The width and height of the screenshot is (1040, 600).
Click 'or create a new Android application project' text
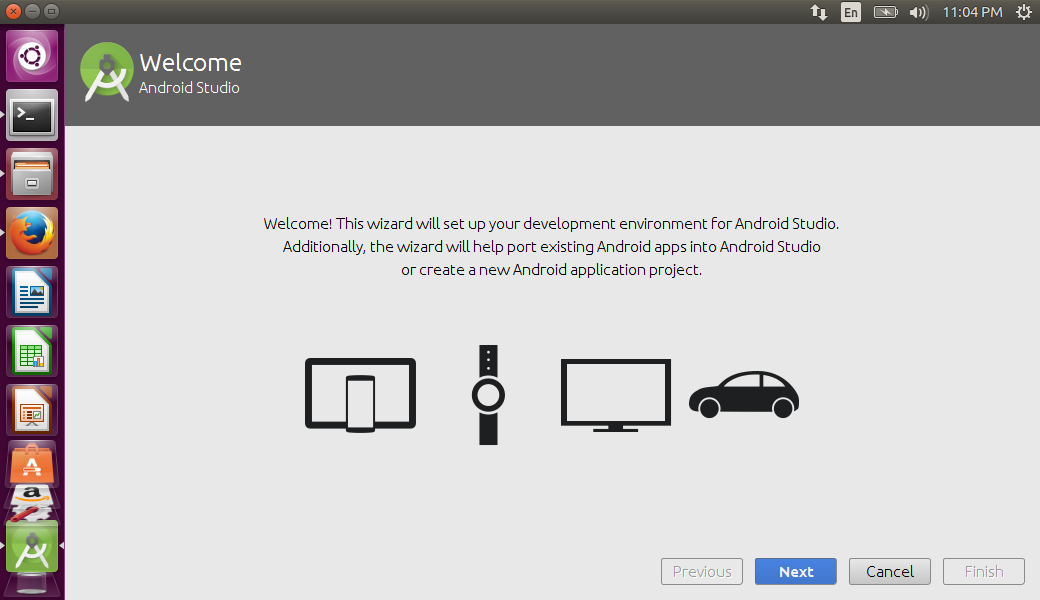pyautogui.click(x=551, y=270)
